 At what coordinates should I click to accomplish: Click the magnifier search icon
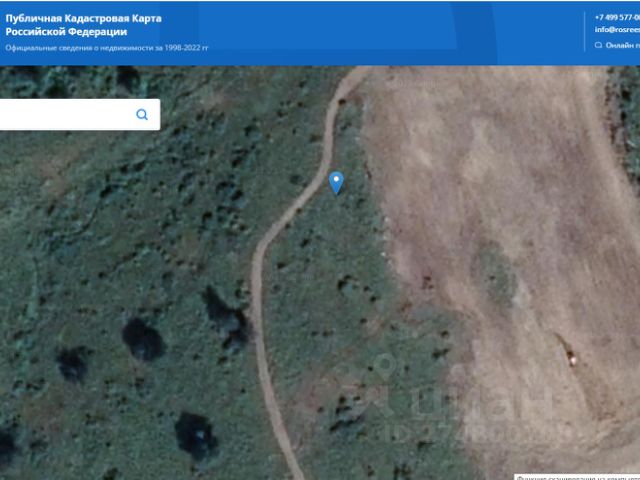tap(142, 115)
